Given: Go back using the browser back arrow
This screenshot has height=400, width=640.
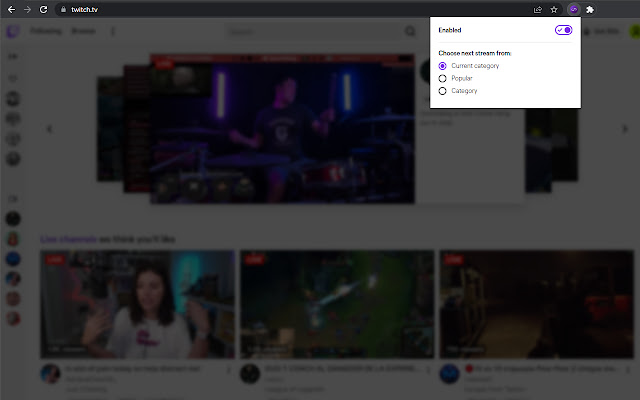Looking at the screenshot, I should [x=11, y=9].
